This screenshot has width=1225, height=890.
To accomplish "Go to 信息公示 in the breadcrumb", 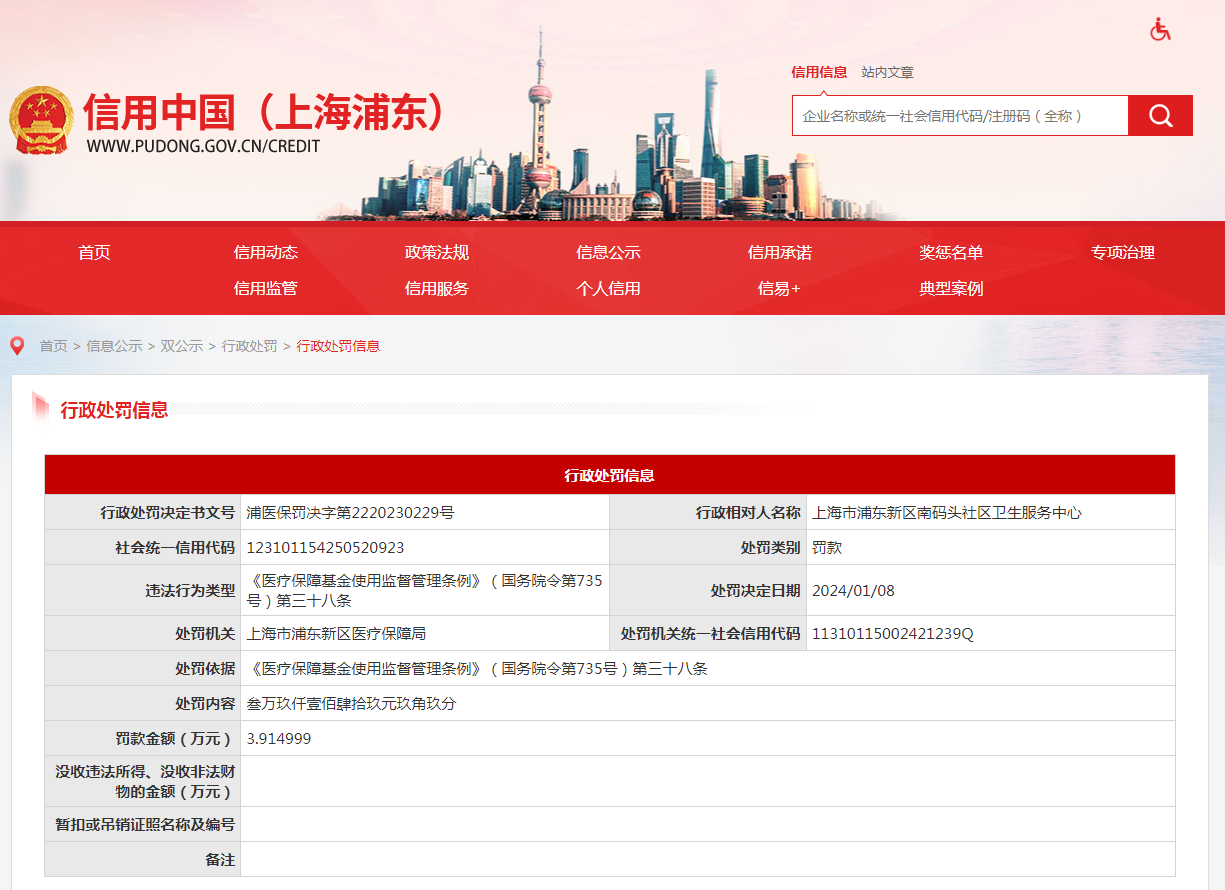I will pyautogui.click(x=114, y=346).
